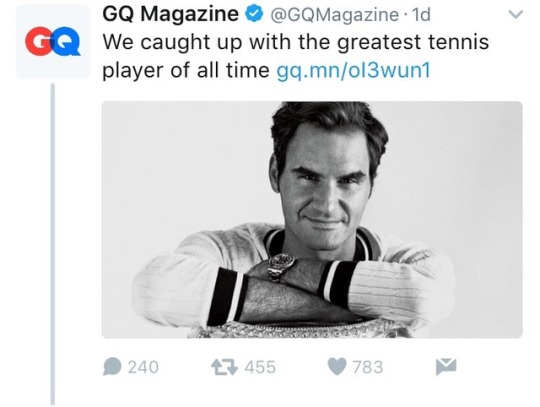This screenshot has height=407, width=540.
Task: Open the gq.mn/ol3wun1 link
Action: click(354, 71)
